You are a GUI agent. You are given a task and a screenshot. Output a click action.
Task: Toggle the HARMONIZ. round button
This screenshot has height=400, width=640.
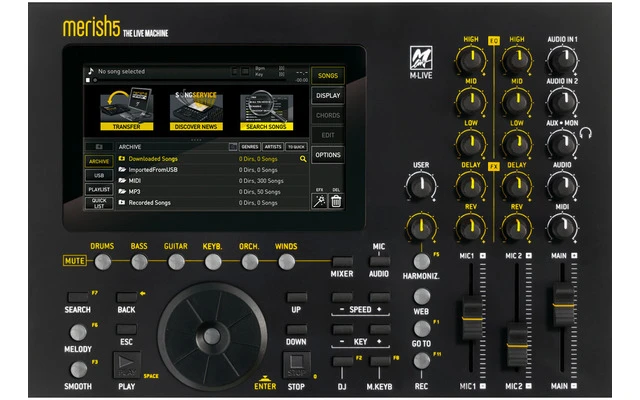coord(422,261)
